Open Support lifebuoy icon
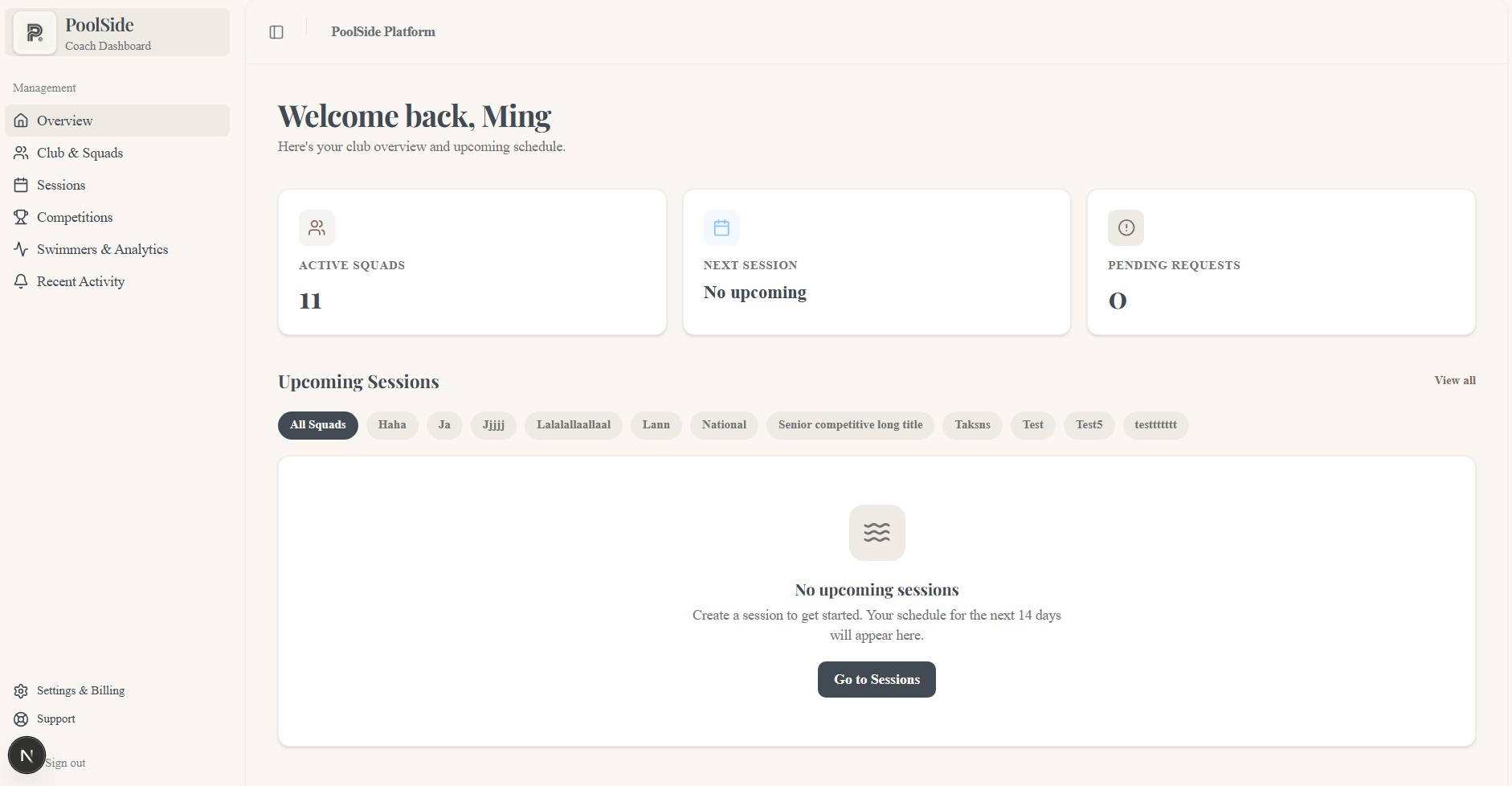This screenshot has height=786, width=1512. click(x=21, y=719)
